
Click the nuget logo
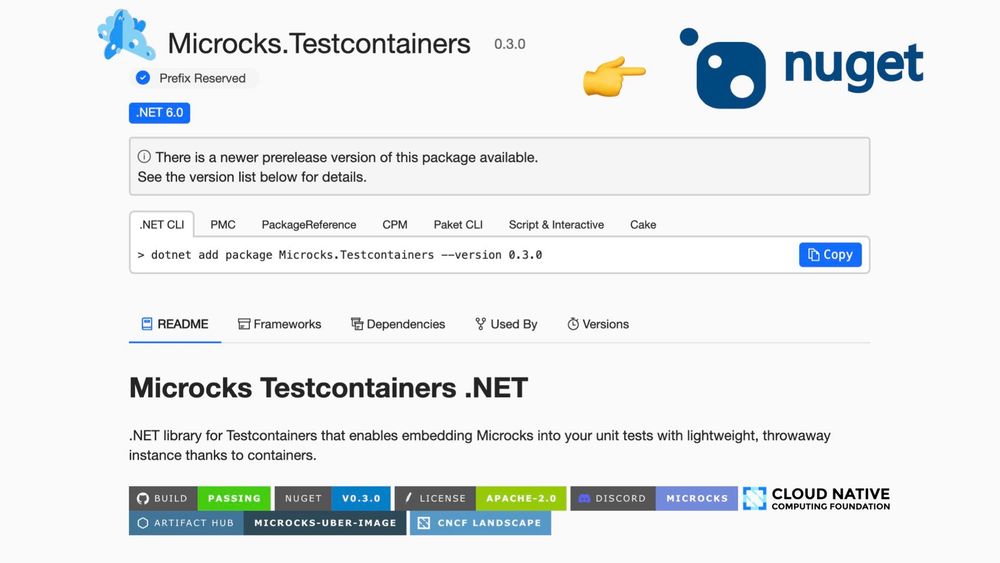pos(801,68)
